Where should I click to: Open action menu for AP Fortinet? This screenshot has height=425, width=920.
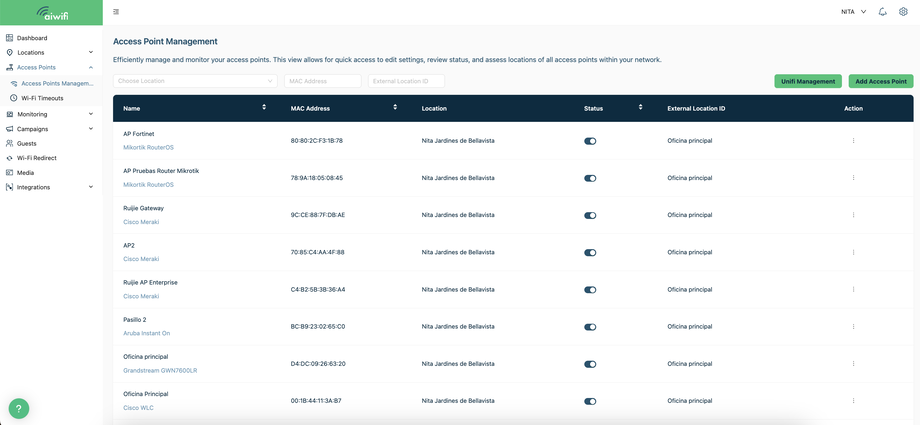[x=853, y=141]
